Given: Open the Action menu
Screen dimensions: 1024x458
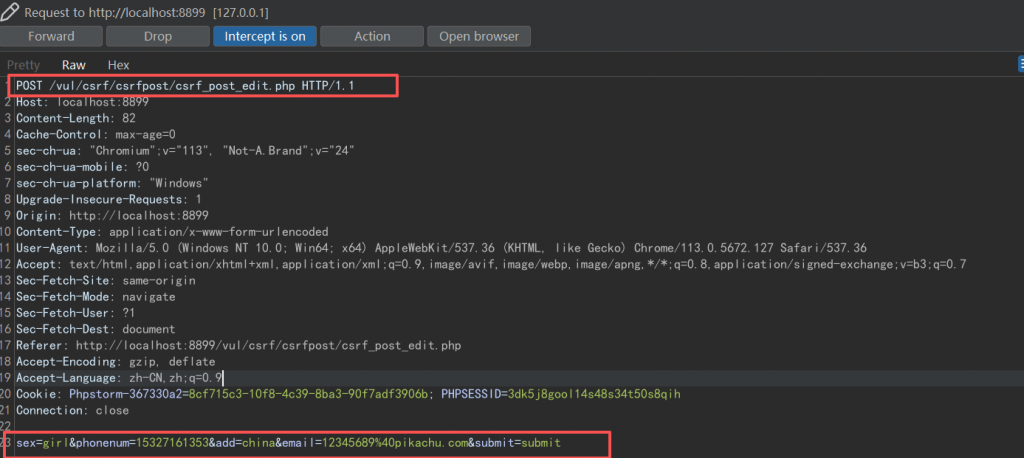Looking at the screenshot, I should (x=372, y=36).
